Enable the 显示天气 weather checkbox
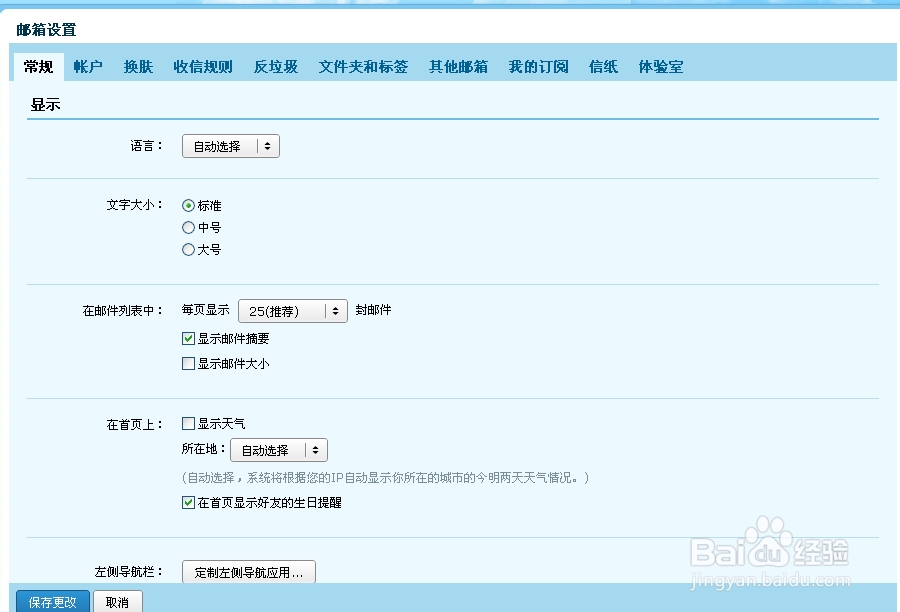Screen dimensions: 900x612 [x=188, y=423]
